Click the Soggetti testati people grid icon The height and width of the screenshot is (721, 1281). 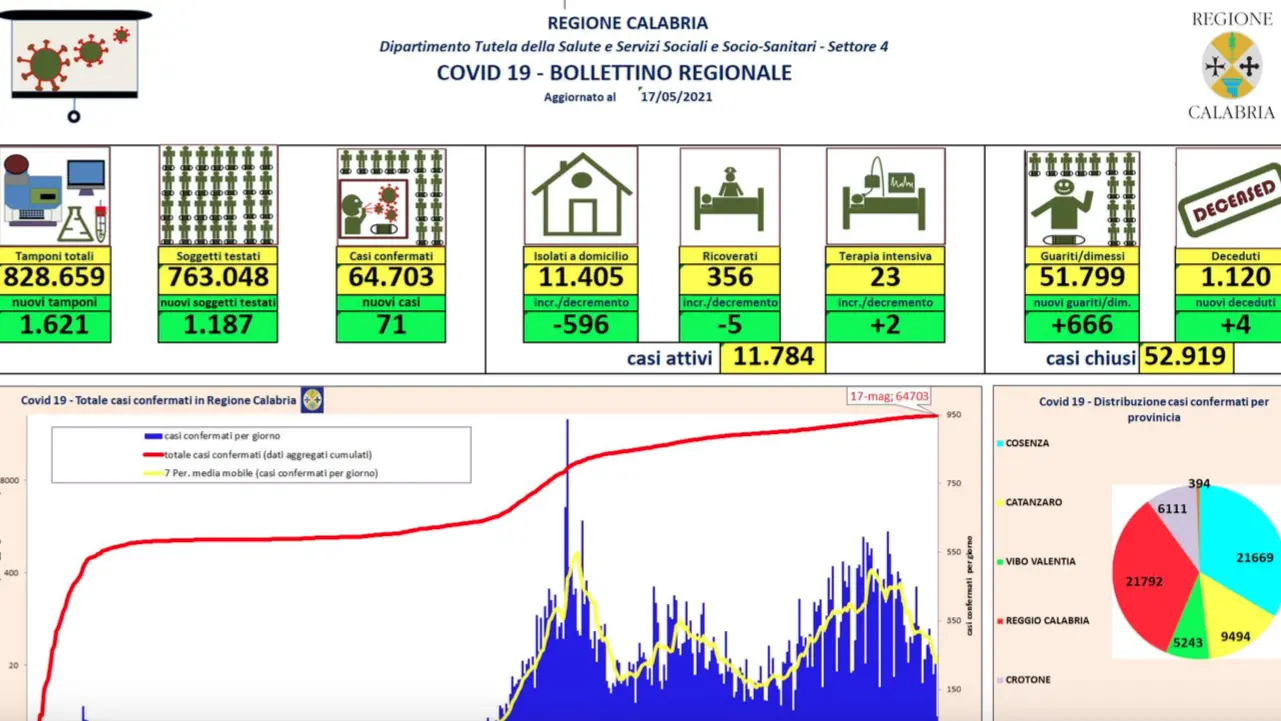(x=217, y=196)
